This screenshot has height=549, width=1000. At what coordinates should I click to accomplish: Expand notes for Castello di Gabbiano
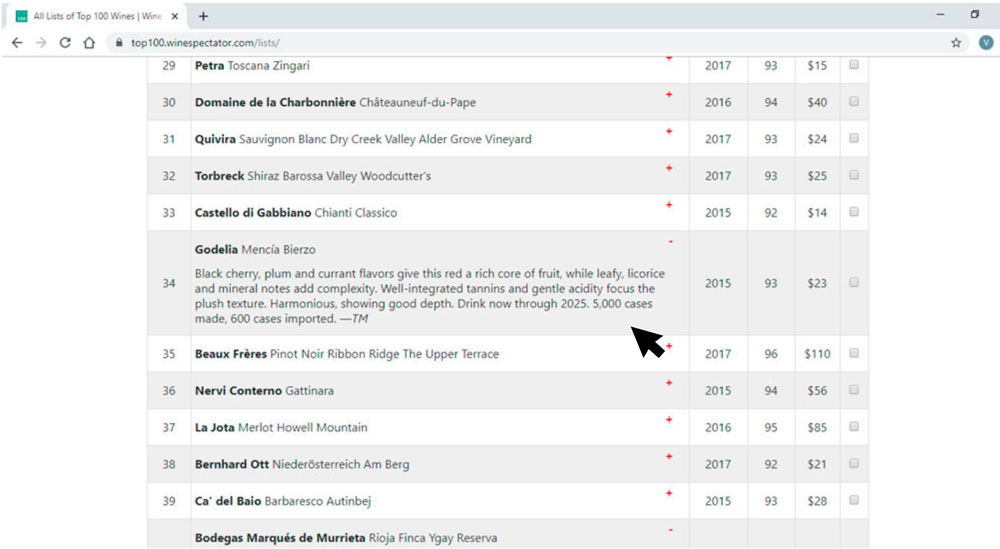[x=669, y=205]
